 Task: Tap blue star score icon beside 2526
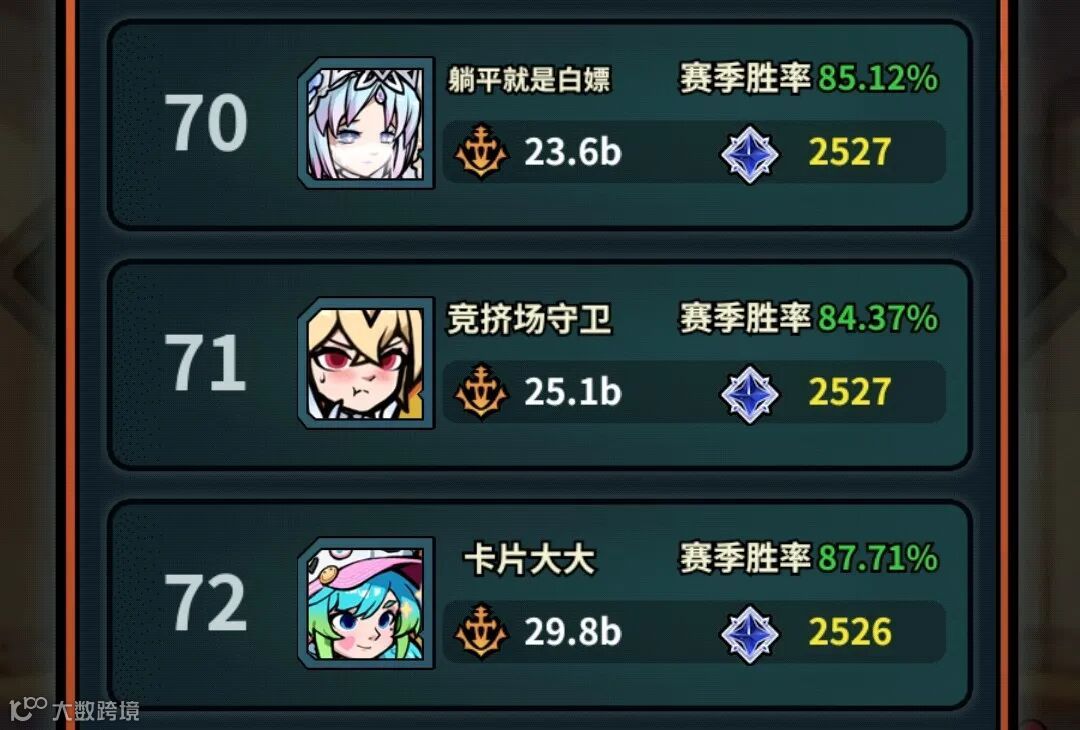click(x=749, y=634)
